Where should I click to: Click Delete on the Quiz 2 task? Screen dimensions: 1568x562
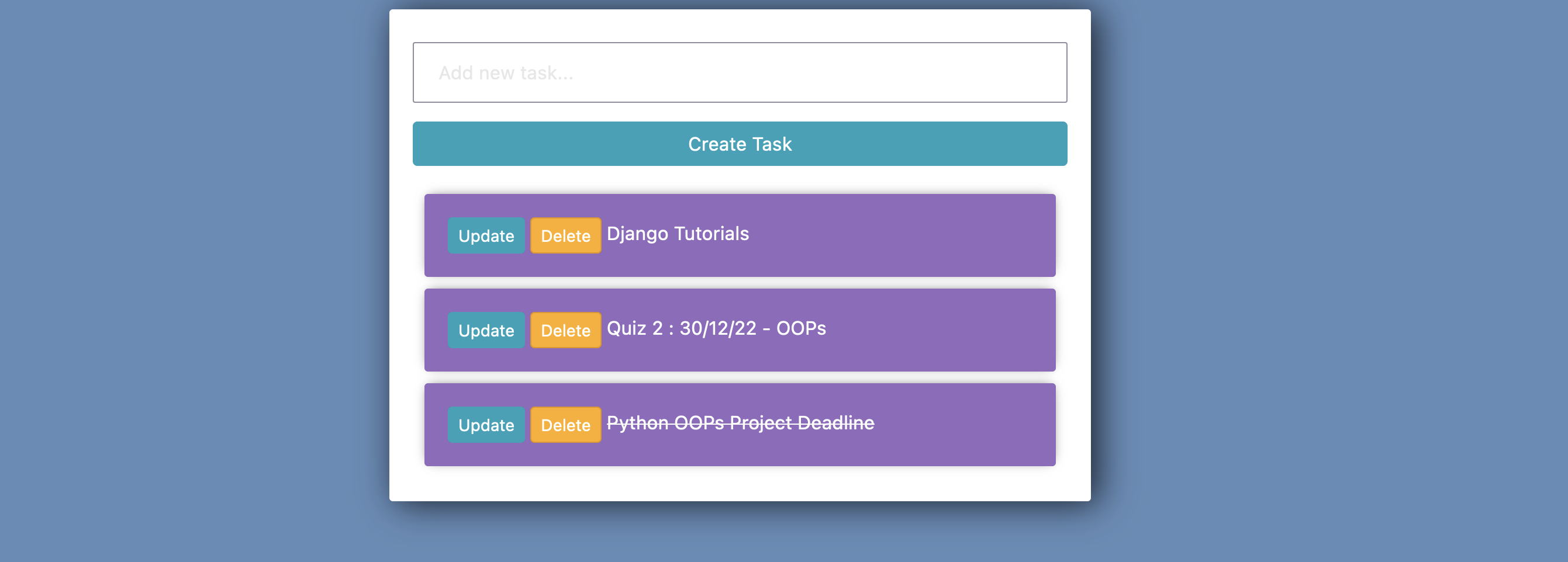click(x=565, y=329)
